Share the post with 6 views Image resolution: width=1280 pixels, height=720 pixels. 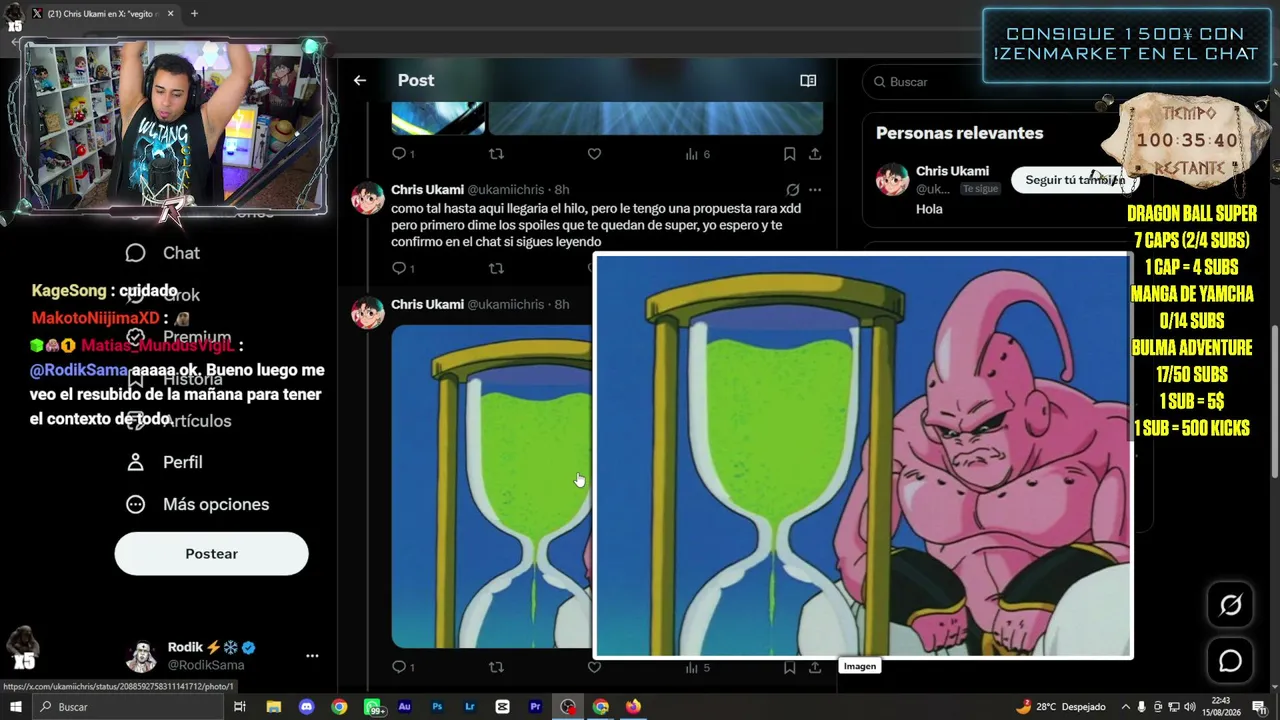coord(815,154)
